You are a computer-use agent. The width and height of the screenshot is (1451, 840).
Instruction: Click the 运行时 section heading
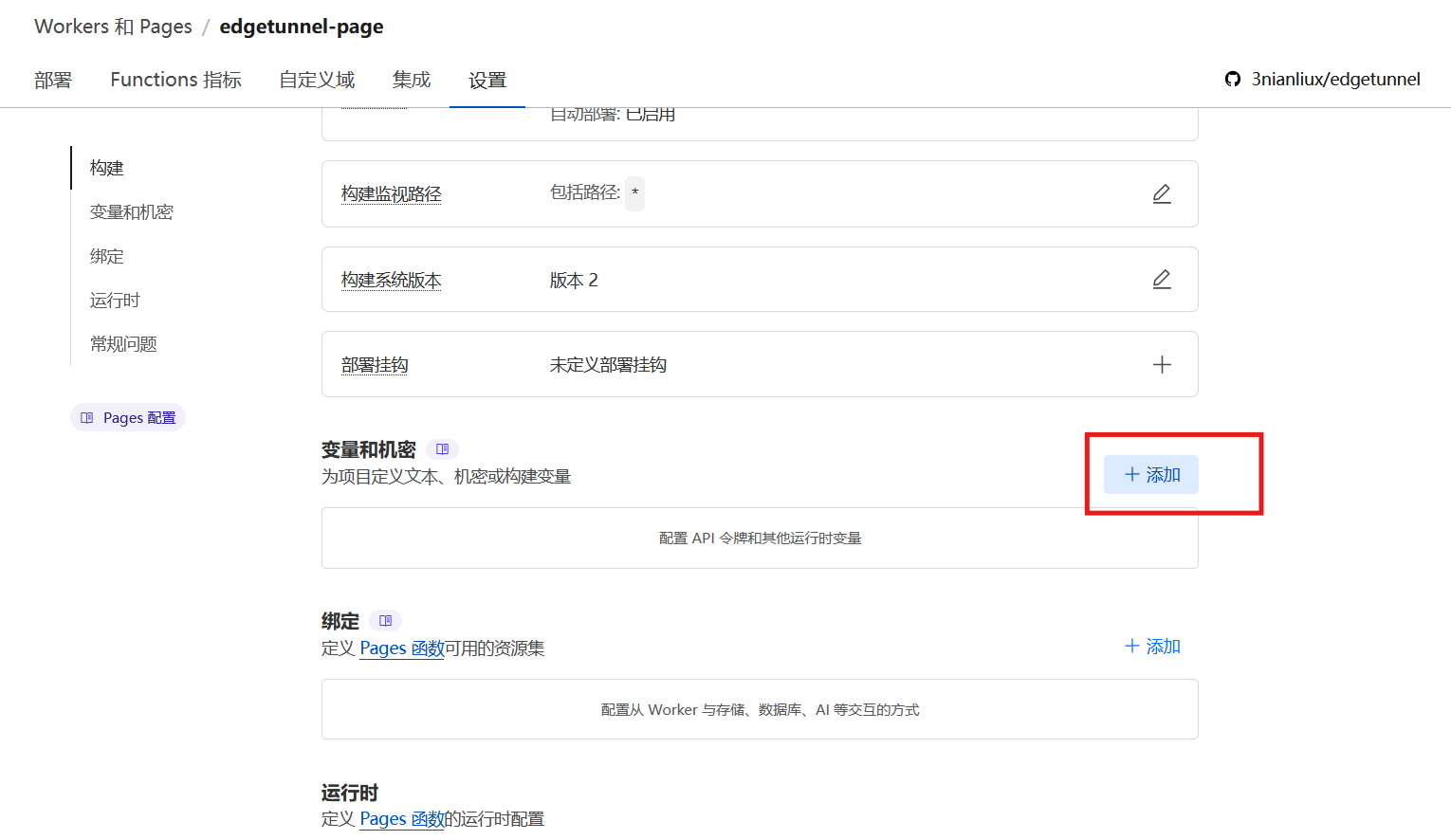click(x=350, y=793)
